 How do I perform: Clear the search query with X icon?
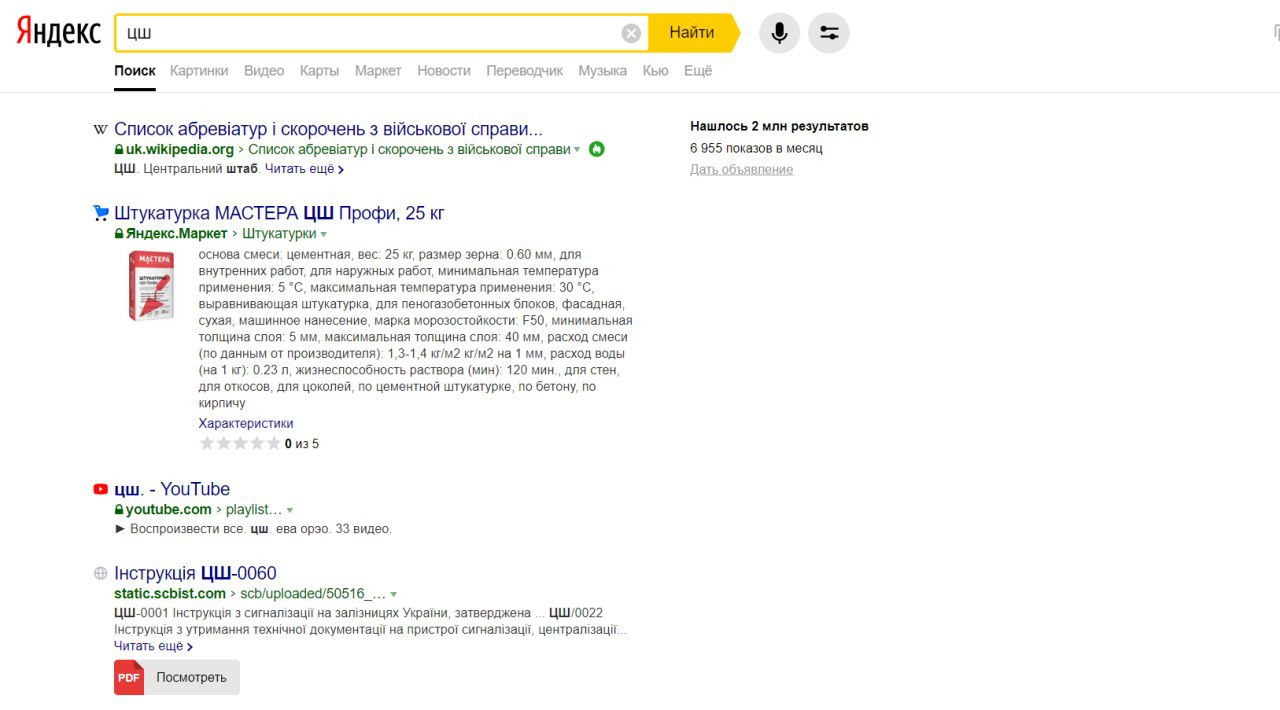(x=631, y=33)
